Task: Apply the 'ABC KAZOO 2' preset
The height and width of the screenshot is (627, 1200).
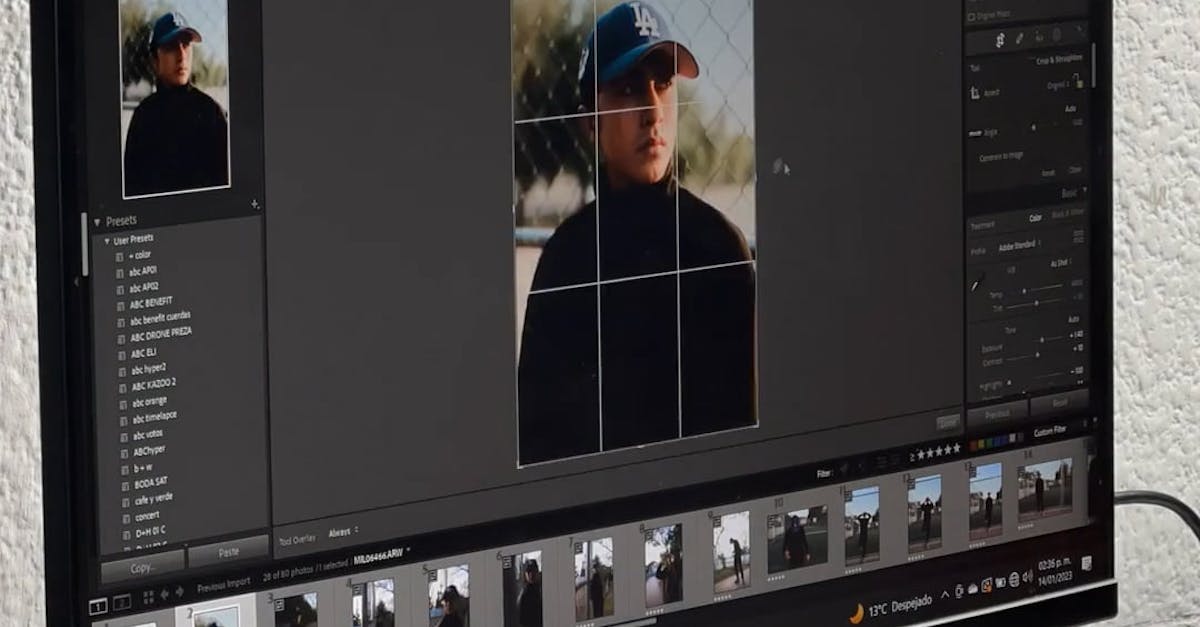Action: (x=153, y=383)
